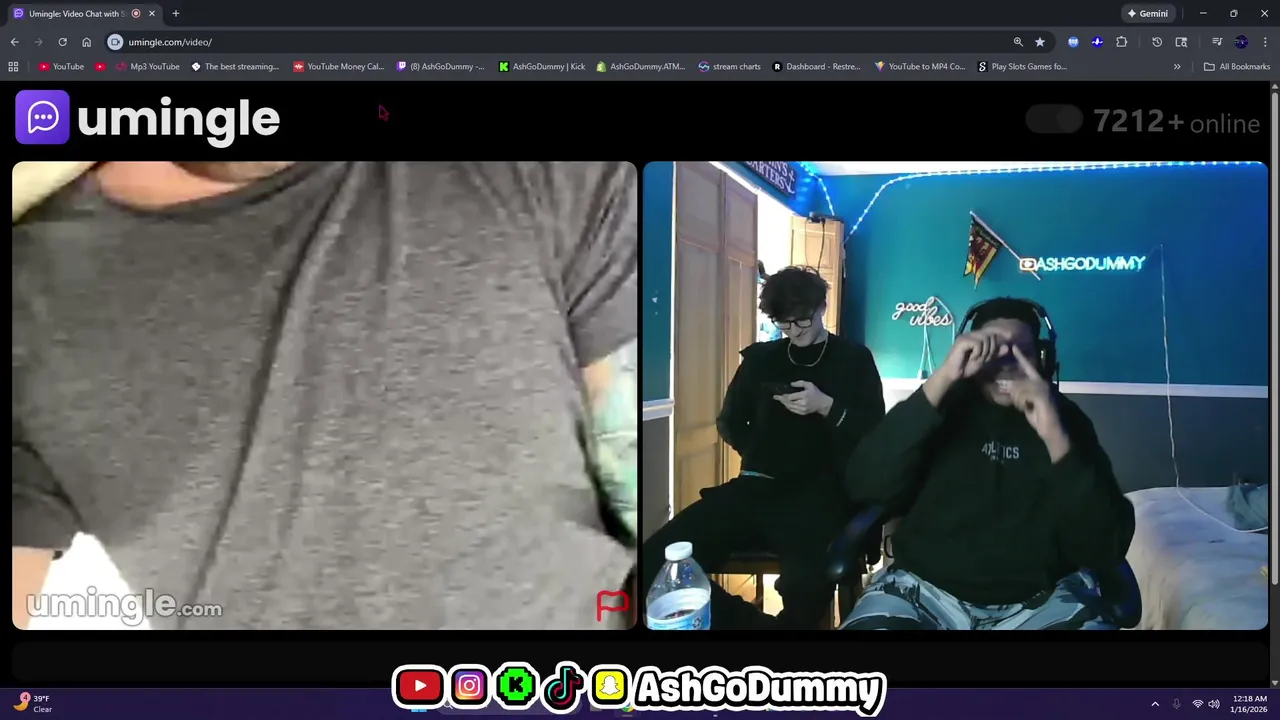The width and height of the screenshot is (1280, 720).
Task: Click your own webcam video feed
Action: point(955,396)
